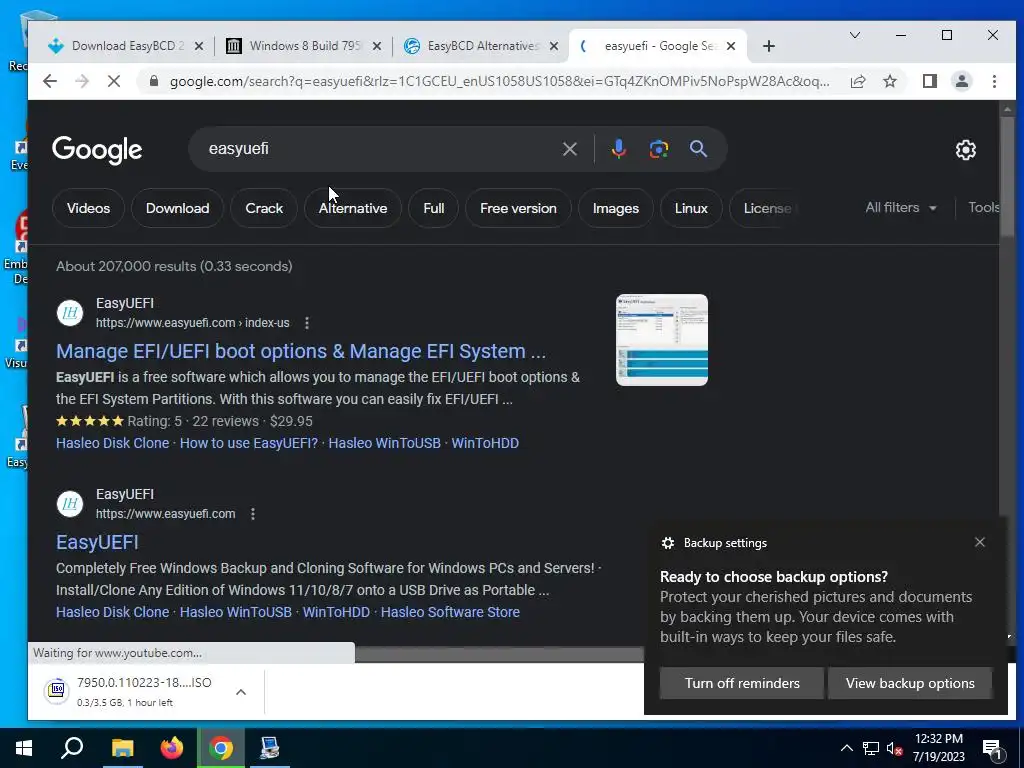Image resolution: width=1024 pixels, height=768 pixels.
Task: Open the Chrome three-dot menu
Action: point(994,81)
